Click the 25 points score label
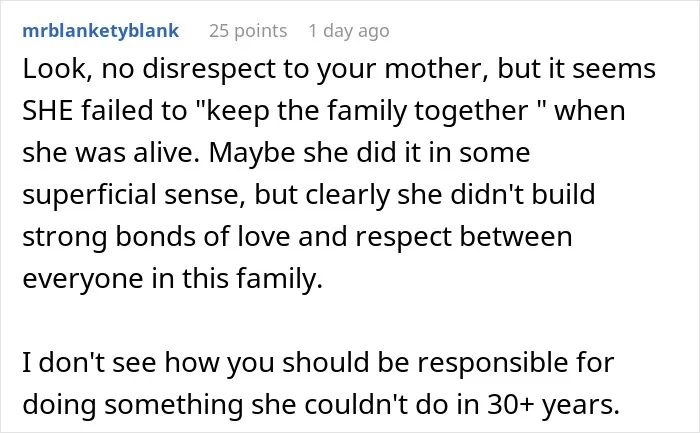700x433 pixels. pyautogui.click(x=248, y=31)
